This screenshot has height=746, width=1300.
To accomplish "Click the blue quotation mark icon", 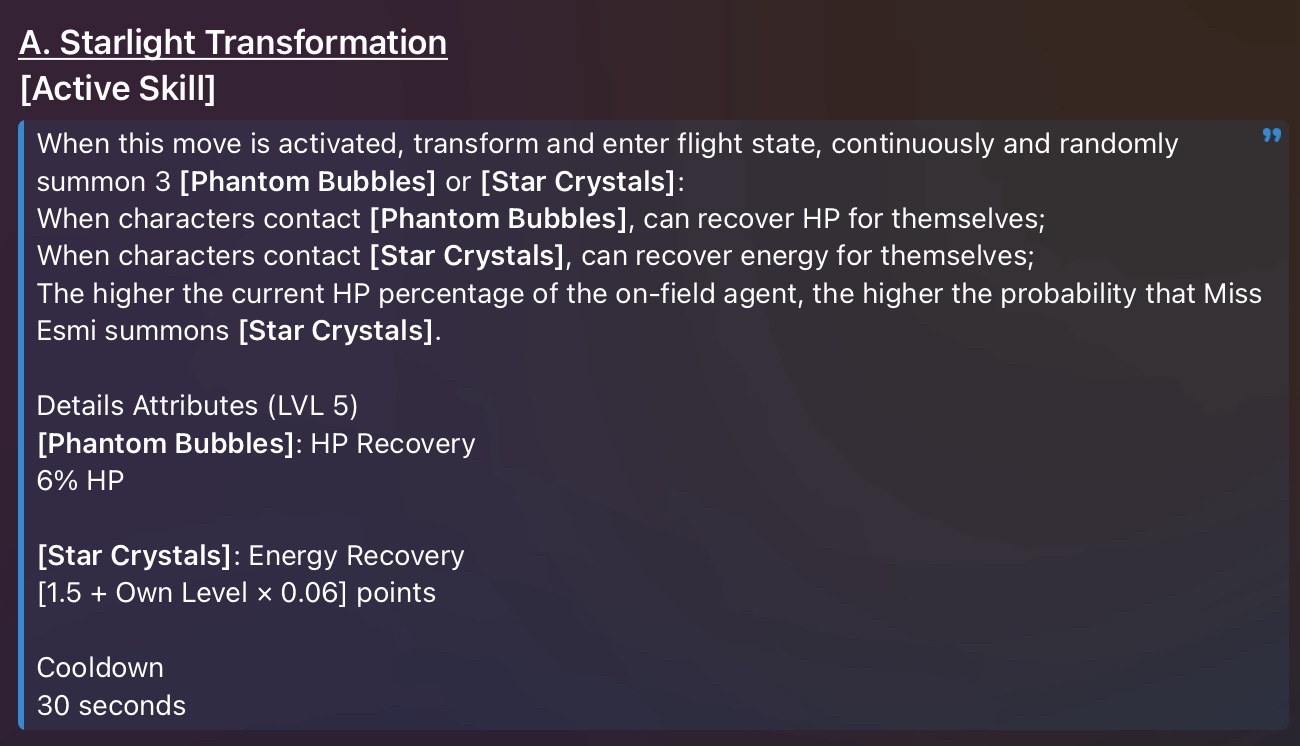I will click(x=1271, y=135).
